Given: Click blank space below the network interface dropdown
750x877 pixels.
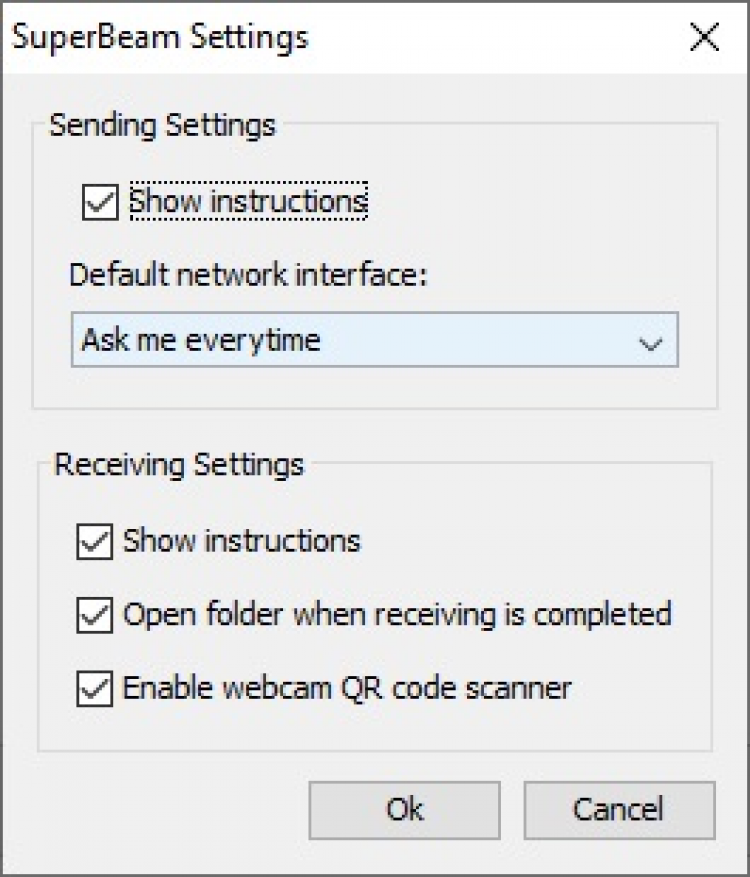Looking at the screenshot, I should coord(374,388).
